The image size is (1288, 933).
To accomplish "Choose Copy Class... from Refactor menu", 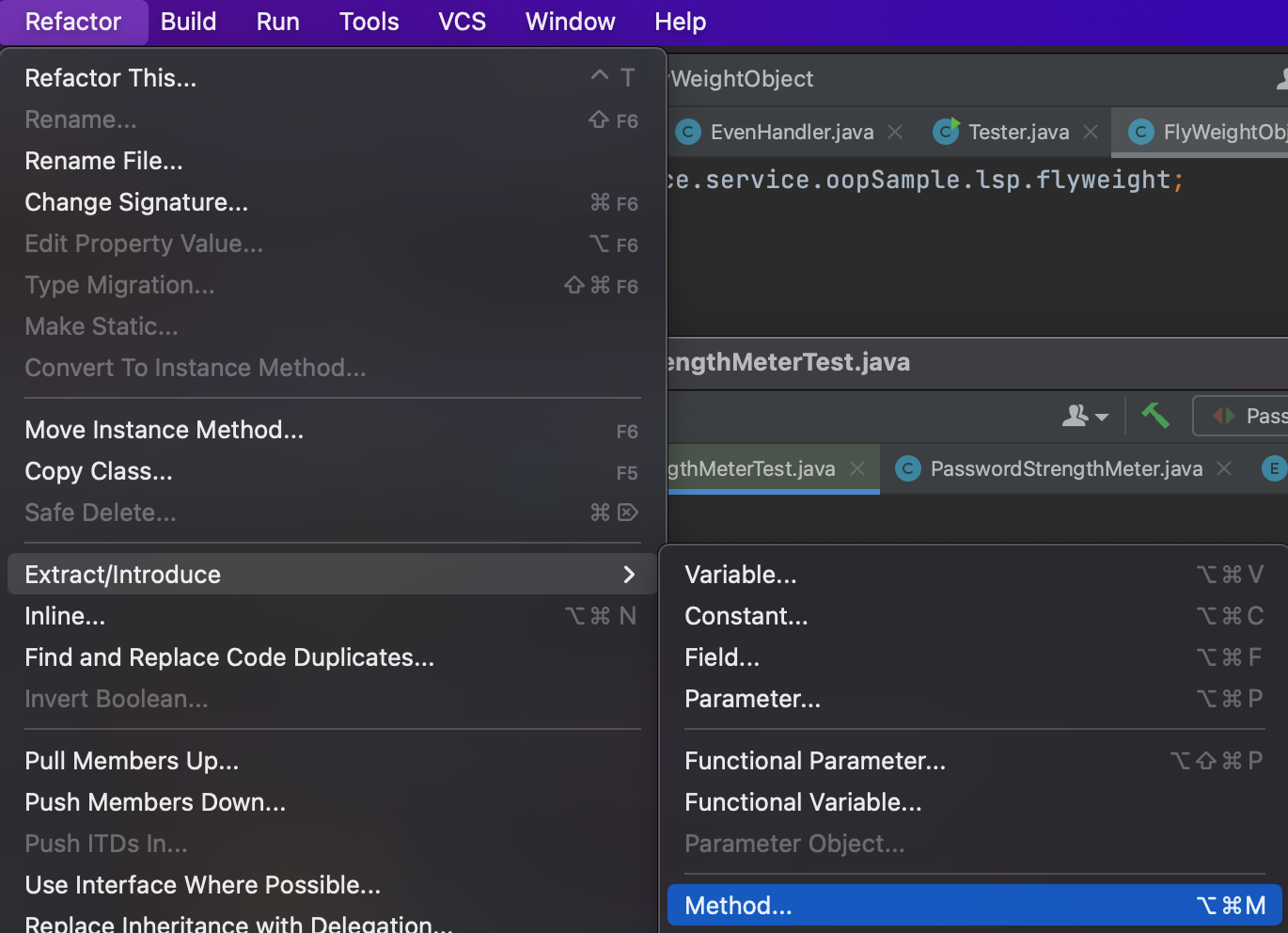I will click(x=332, y=471).
